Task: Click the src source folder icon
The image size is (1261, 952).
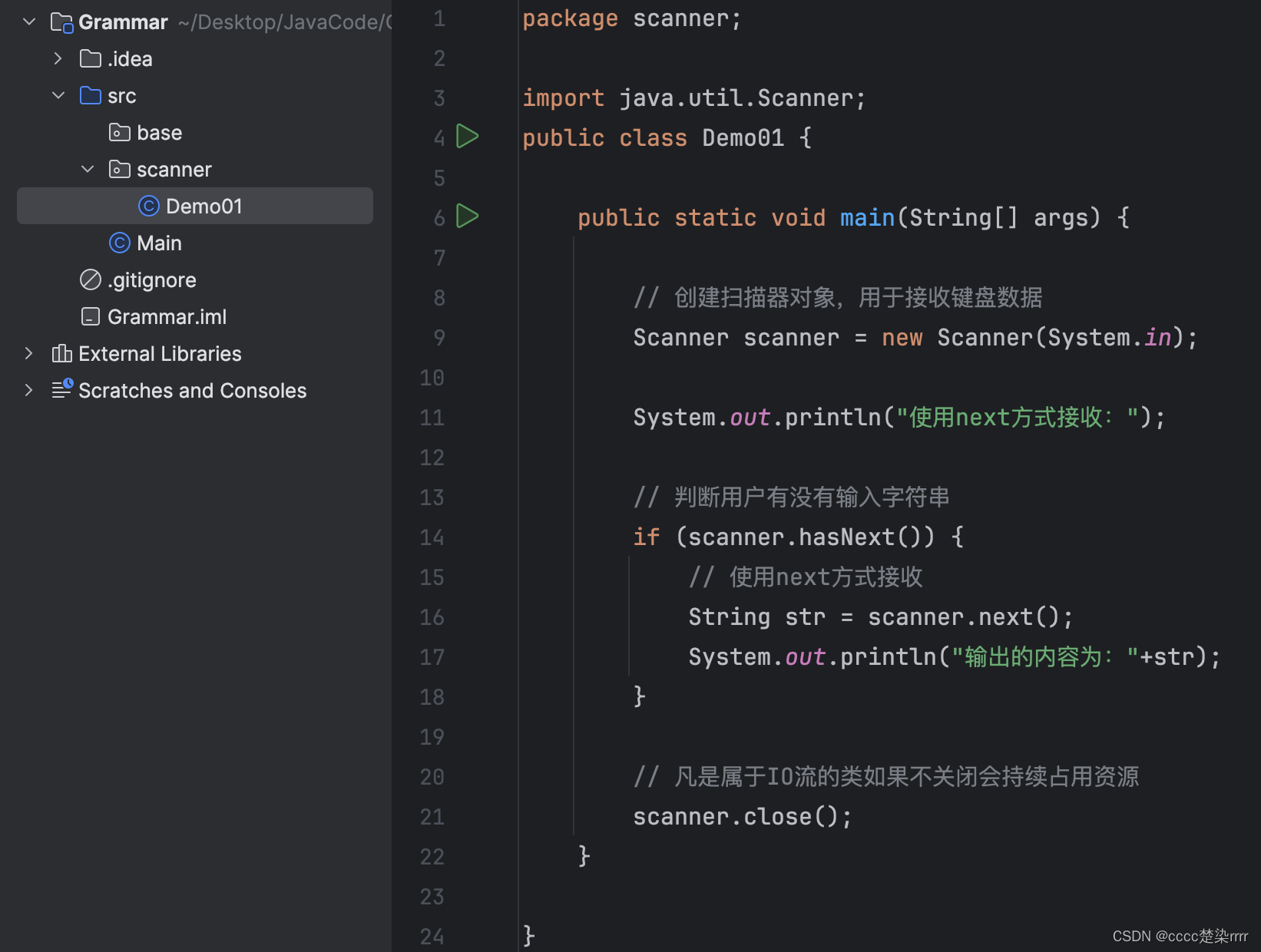Action: (91, 95)
